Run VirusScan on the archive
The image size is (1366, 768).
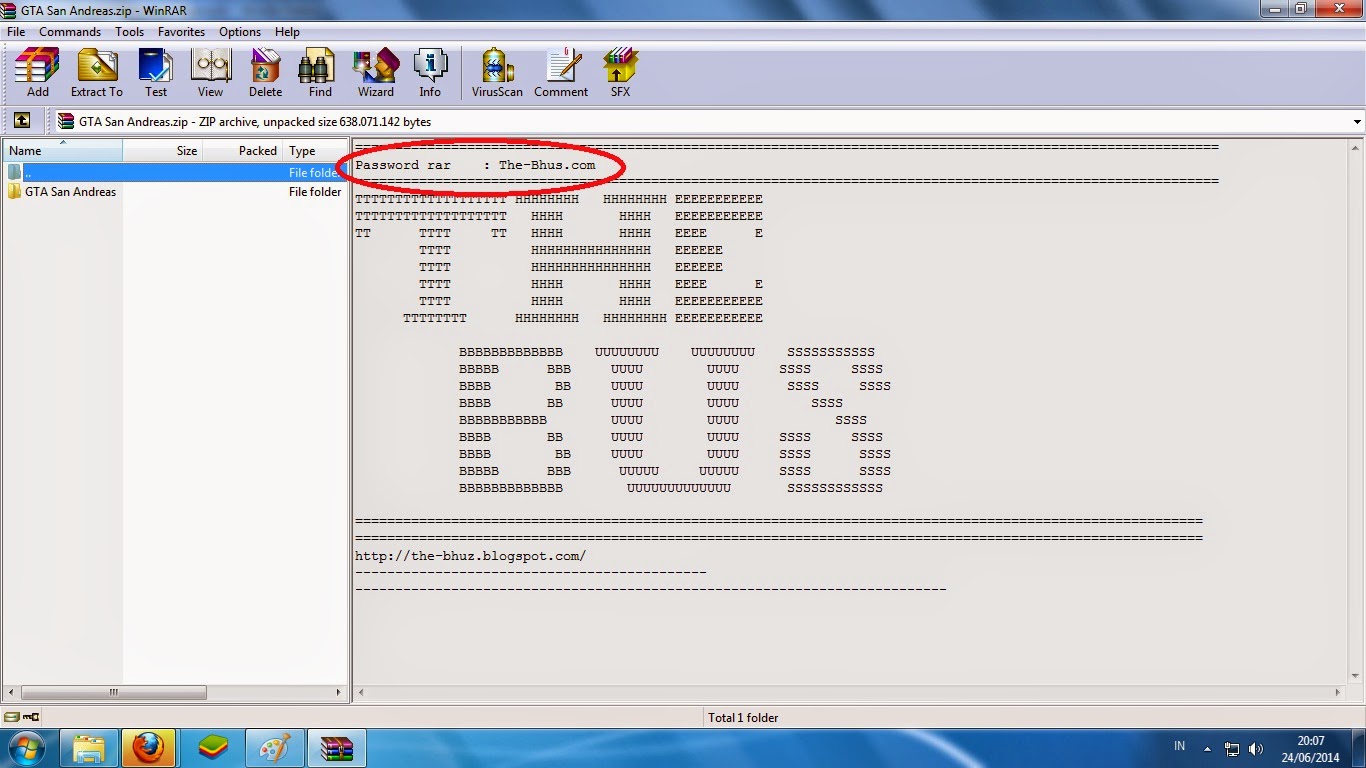(x=497, y=73)
